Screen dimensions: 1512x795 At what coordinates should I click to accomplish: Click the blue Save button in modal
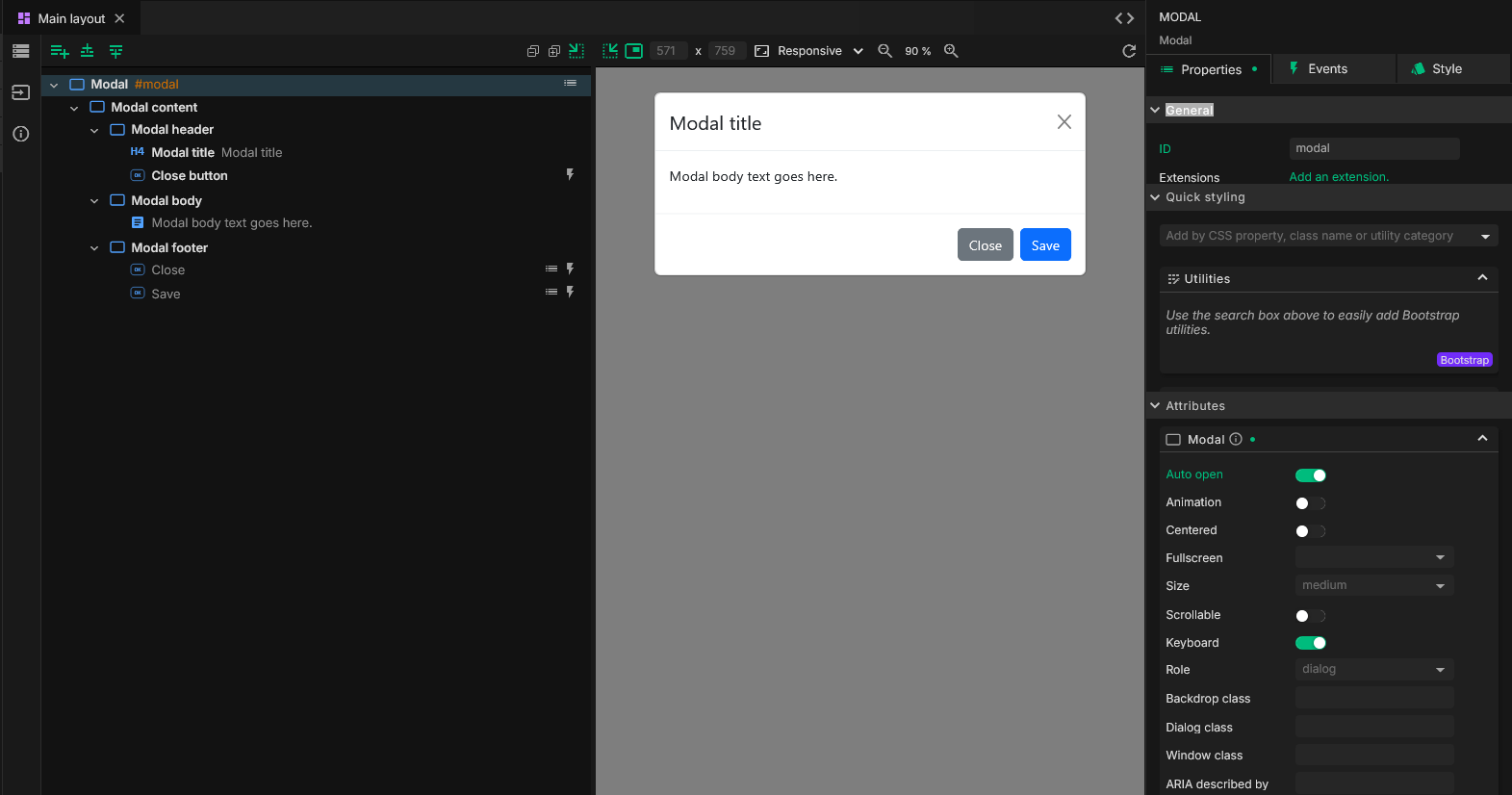(1045, 244)
